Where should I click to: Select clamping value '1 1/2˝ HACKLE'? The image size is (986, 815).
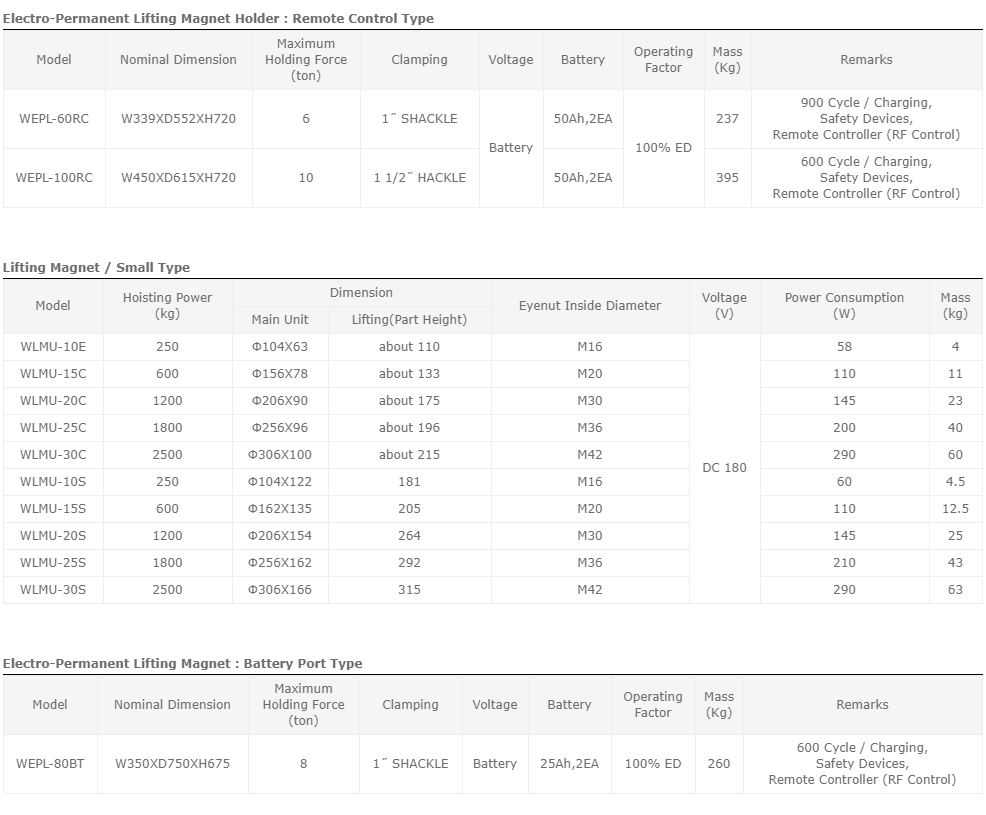(419, 177)
